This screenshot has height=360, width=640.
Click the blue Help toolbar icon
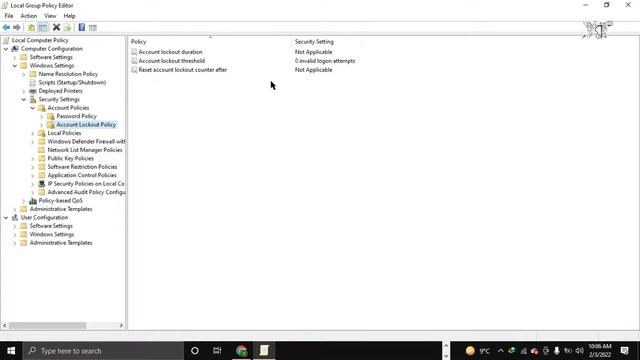(82, 27)
